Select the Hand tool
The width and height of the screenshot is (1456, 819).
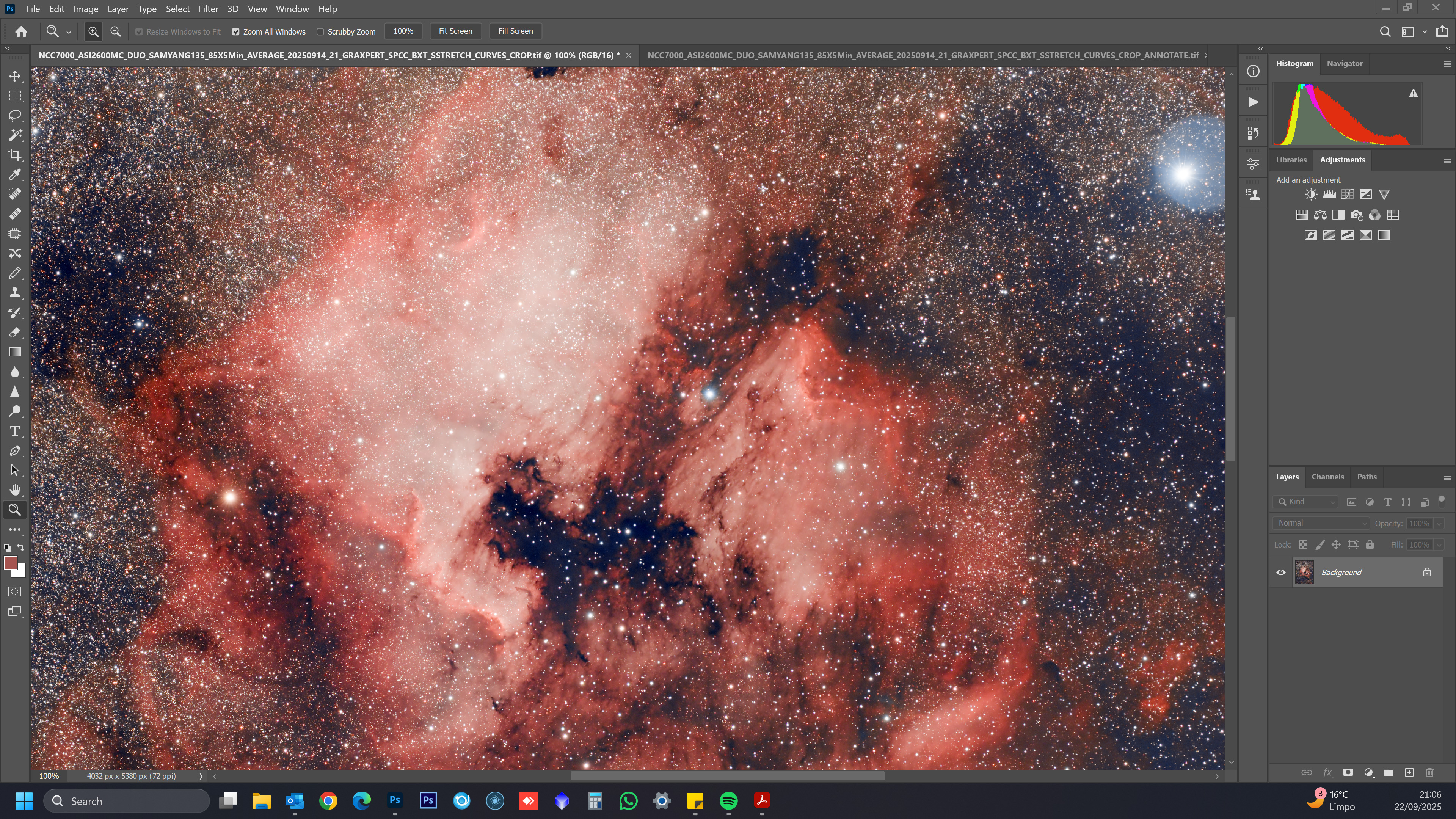[x=15, y=490]
